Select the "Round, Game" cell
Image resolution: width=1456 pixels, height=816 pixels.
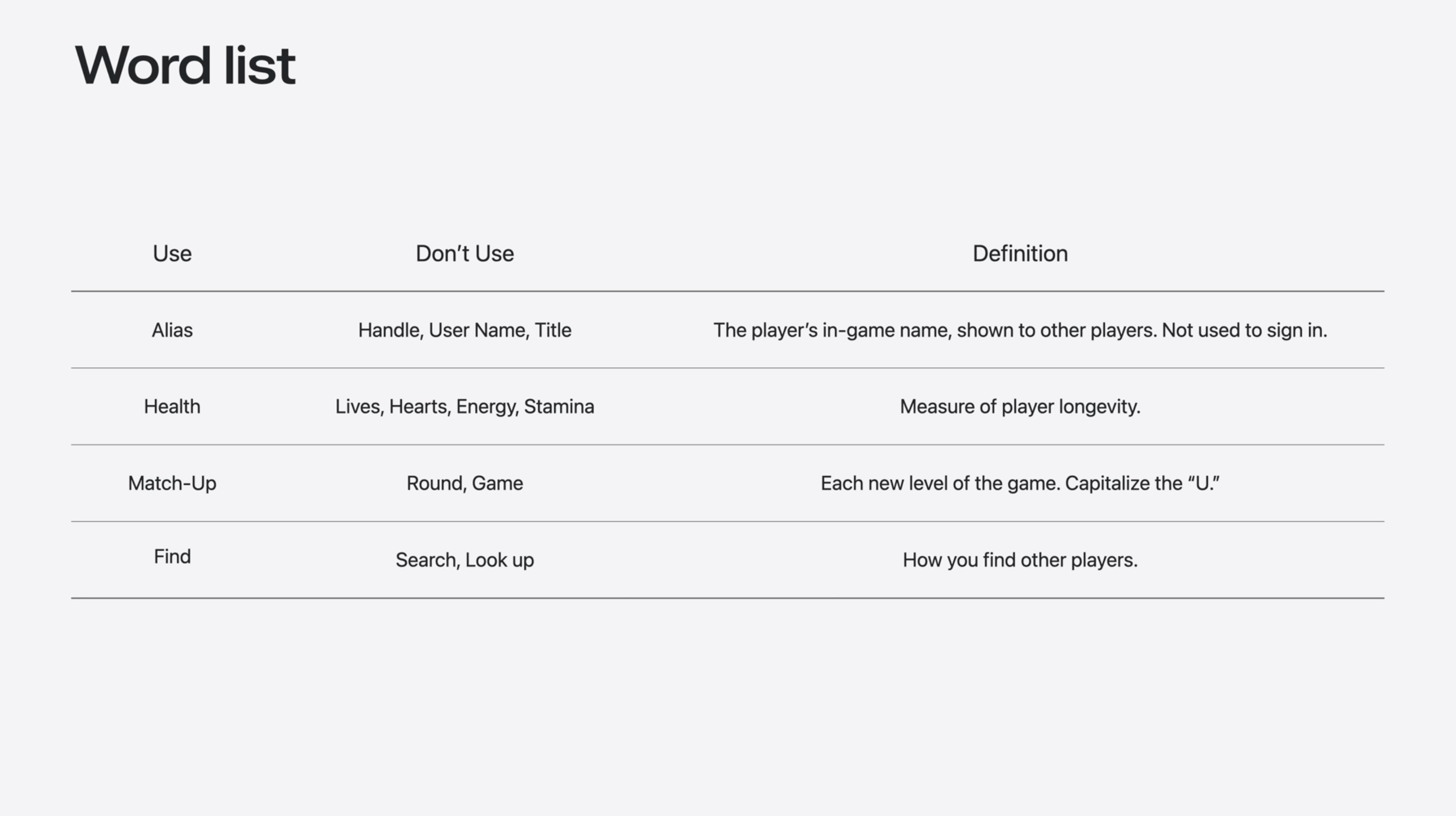click(465, 483)
